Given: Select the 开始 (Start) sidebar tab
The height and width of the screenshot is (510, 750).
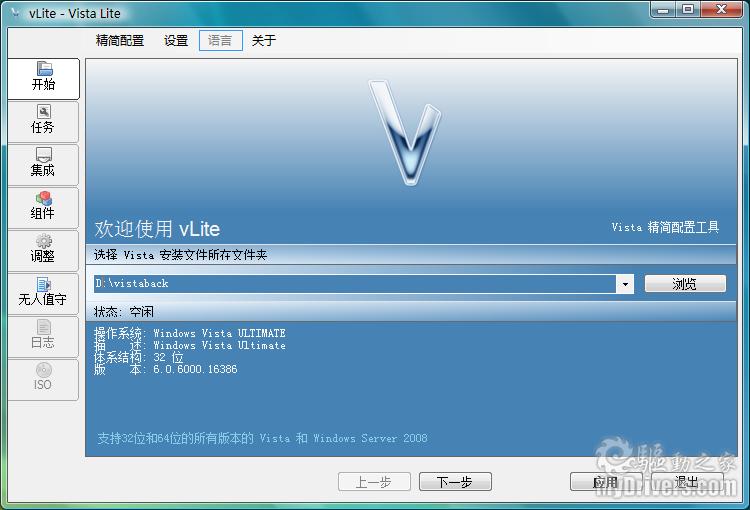Looking at the screenshot, I should pyautogui.click(x=44, y=78).
